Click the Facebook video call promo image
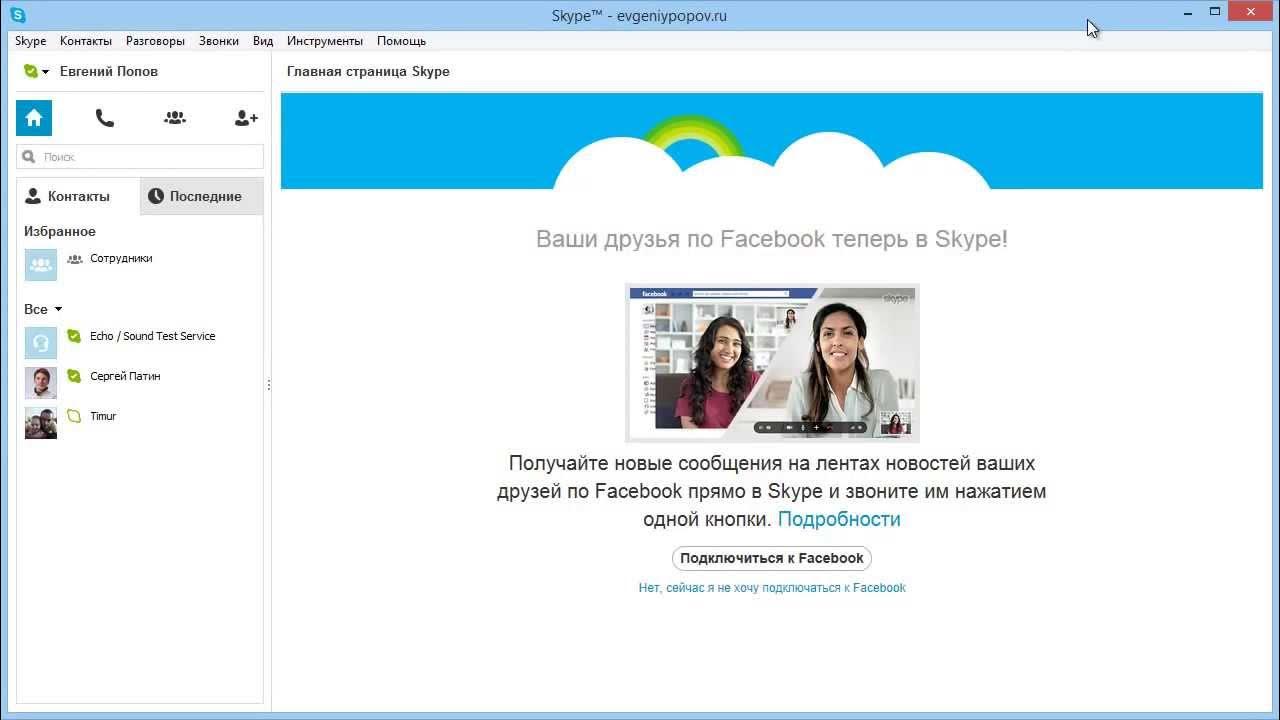The width and height of the screenshot is (1280, 720). click(x=772, y=363)
